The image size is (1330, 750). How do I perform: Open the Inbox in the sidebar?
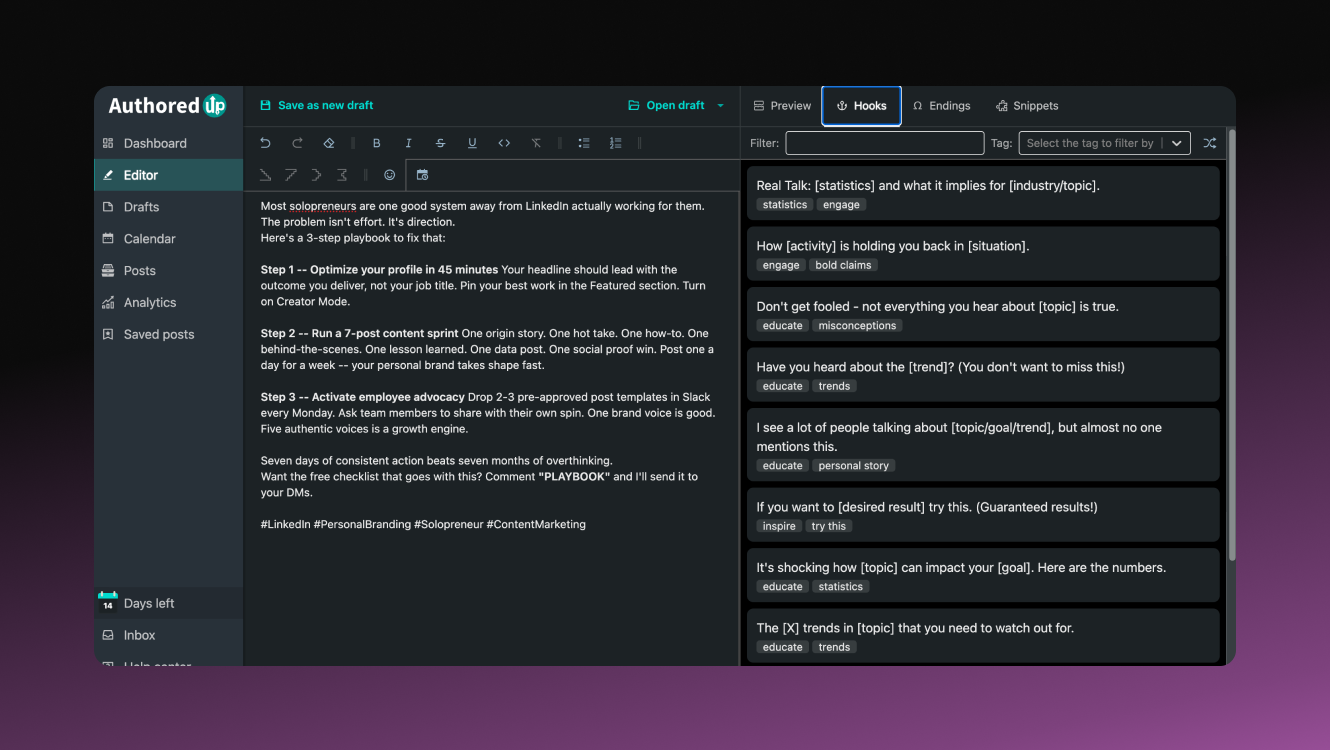(169, 635)
